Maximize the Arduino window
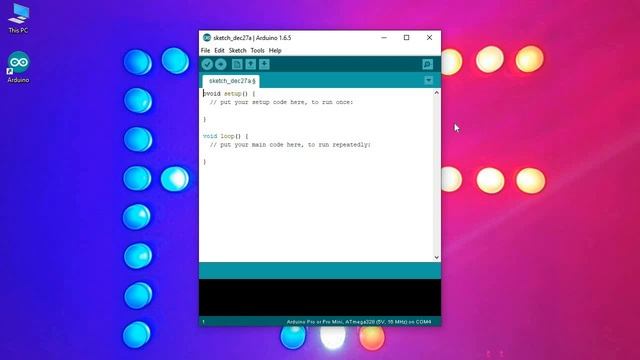Screen dimensions: 640x360 407,38
